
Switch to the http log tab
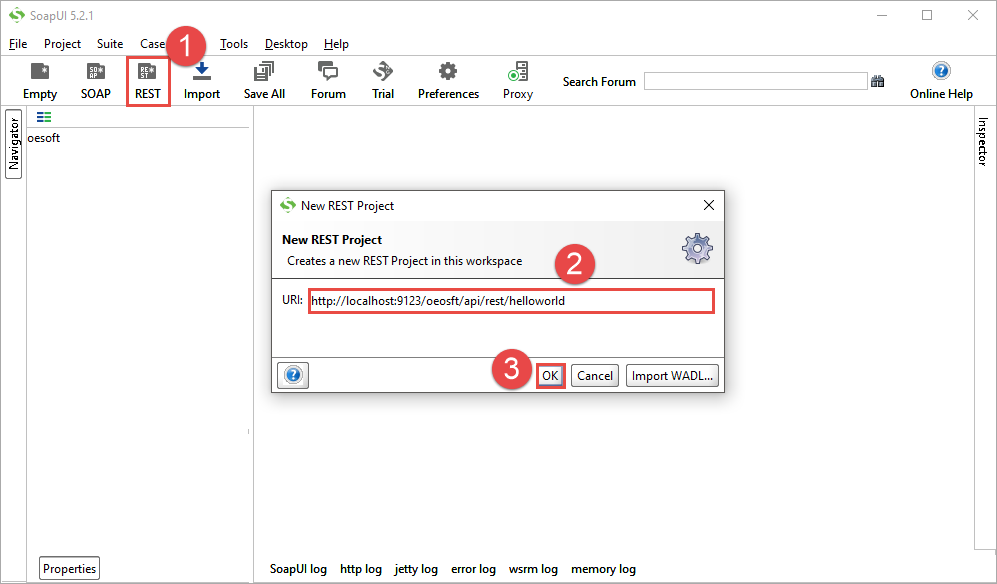tap(361, 569)
